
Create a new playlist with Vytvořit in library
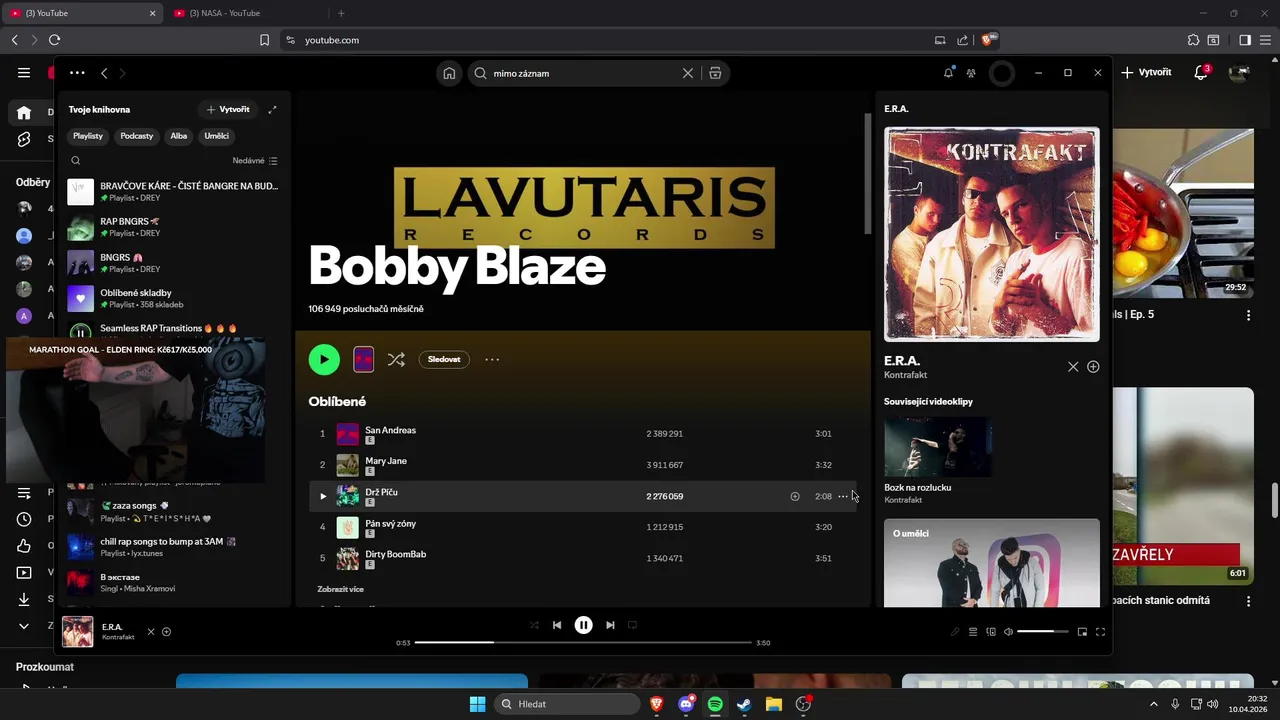point(228,109)
